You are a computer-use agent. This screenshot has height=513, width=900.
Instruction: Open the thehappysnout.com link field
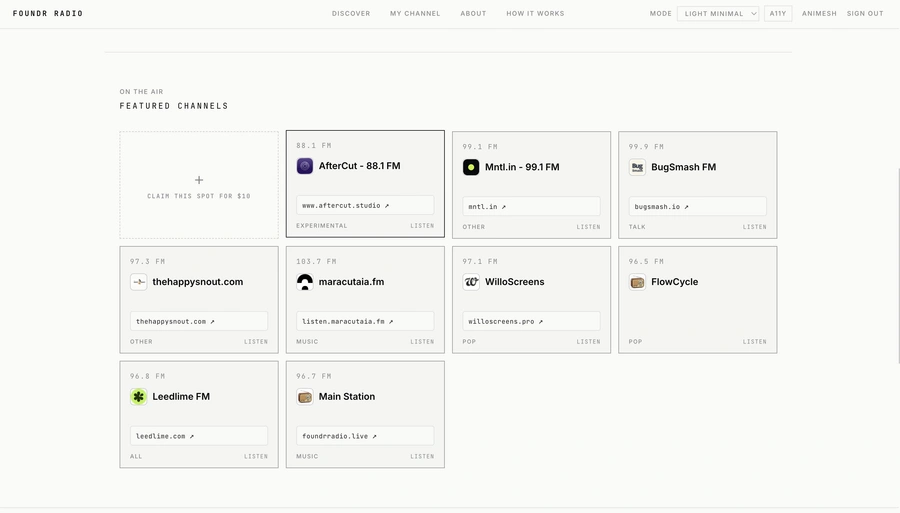point(199,321)
